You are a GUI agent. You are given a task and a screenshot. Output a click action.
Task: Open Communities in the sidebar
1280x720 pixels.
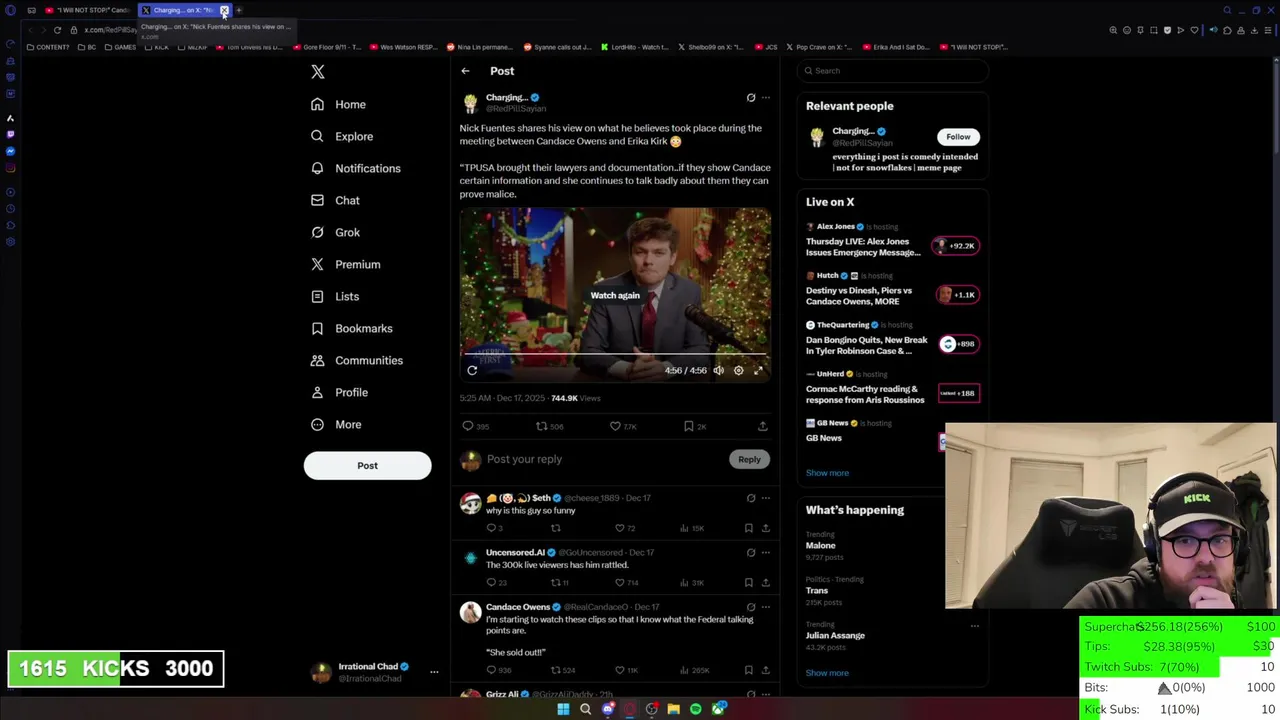click(357, 360)
